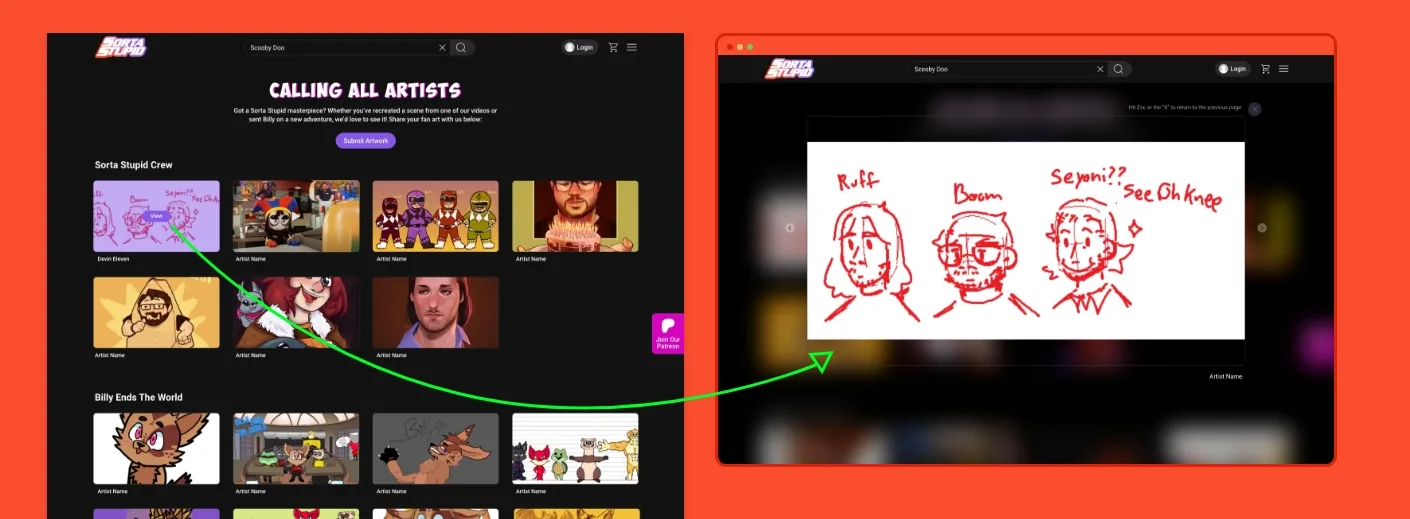Screen dimensions: 1410x519
Task: Go to the previous artwork with the left arrow
Action: coord(789,228)
